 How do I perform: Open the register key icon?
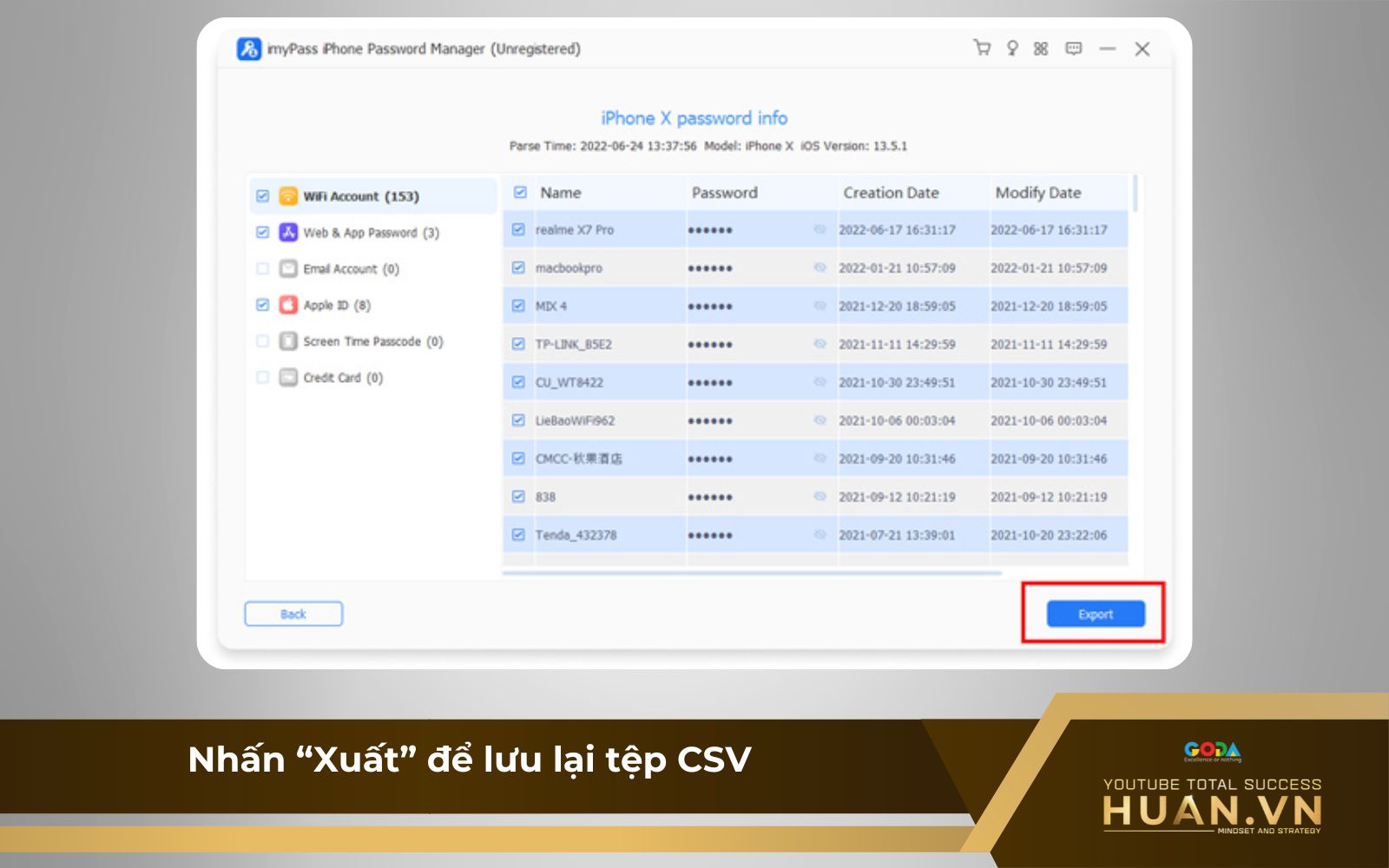1012,49
